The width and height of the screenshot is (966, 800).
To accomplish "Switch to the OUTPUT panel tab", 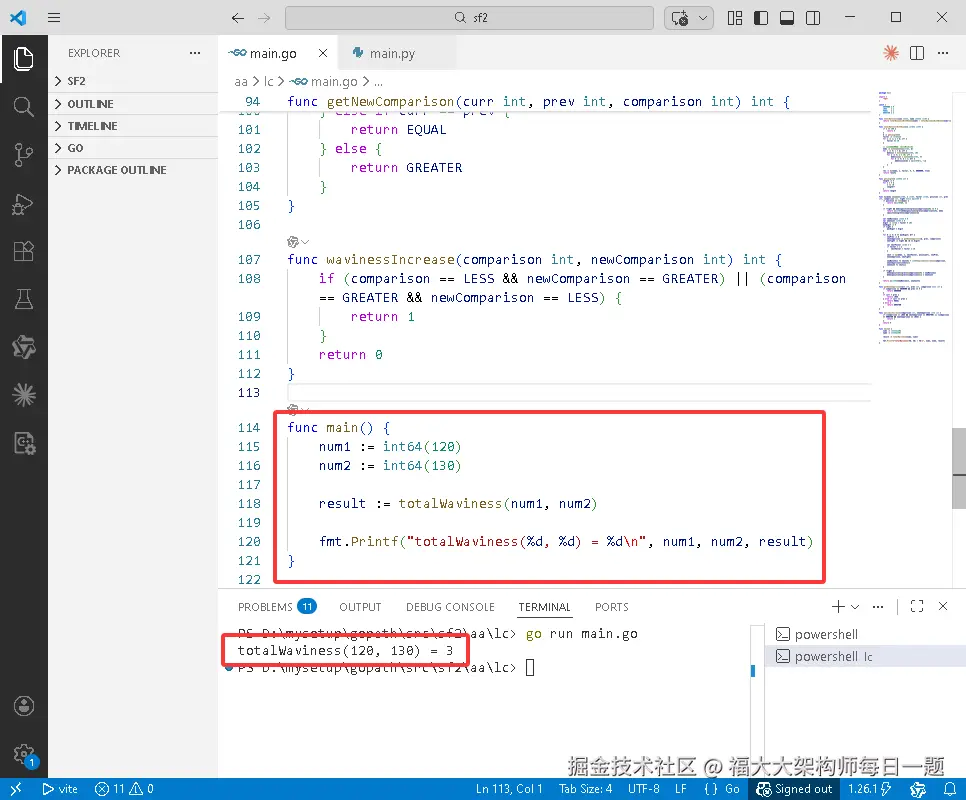I will pyautogui.click(x=360, y=607).
